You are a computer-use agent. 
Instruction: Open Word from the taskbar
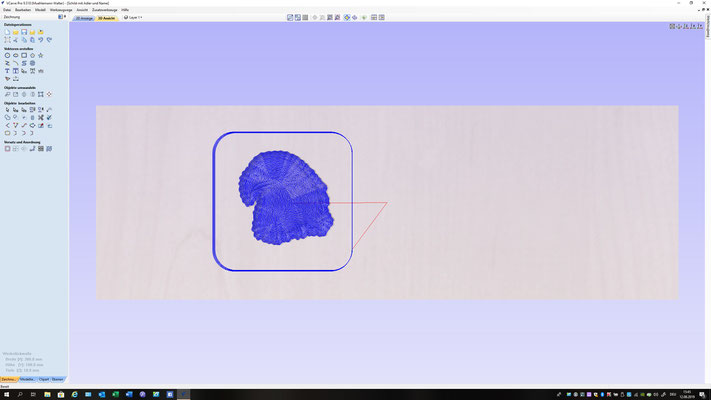tap(129, 395)
